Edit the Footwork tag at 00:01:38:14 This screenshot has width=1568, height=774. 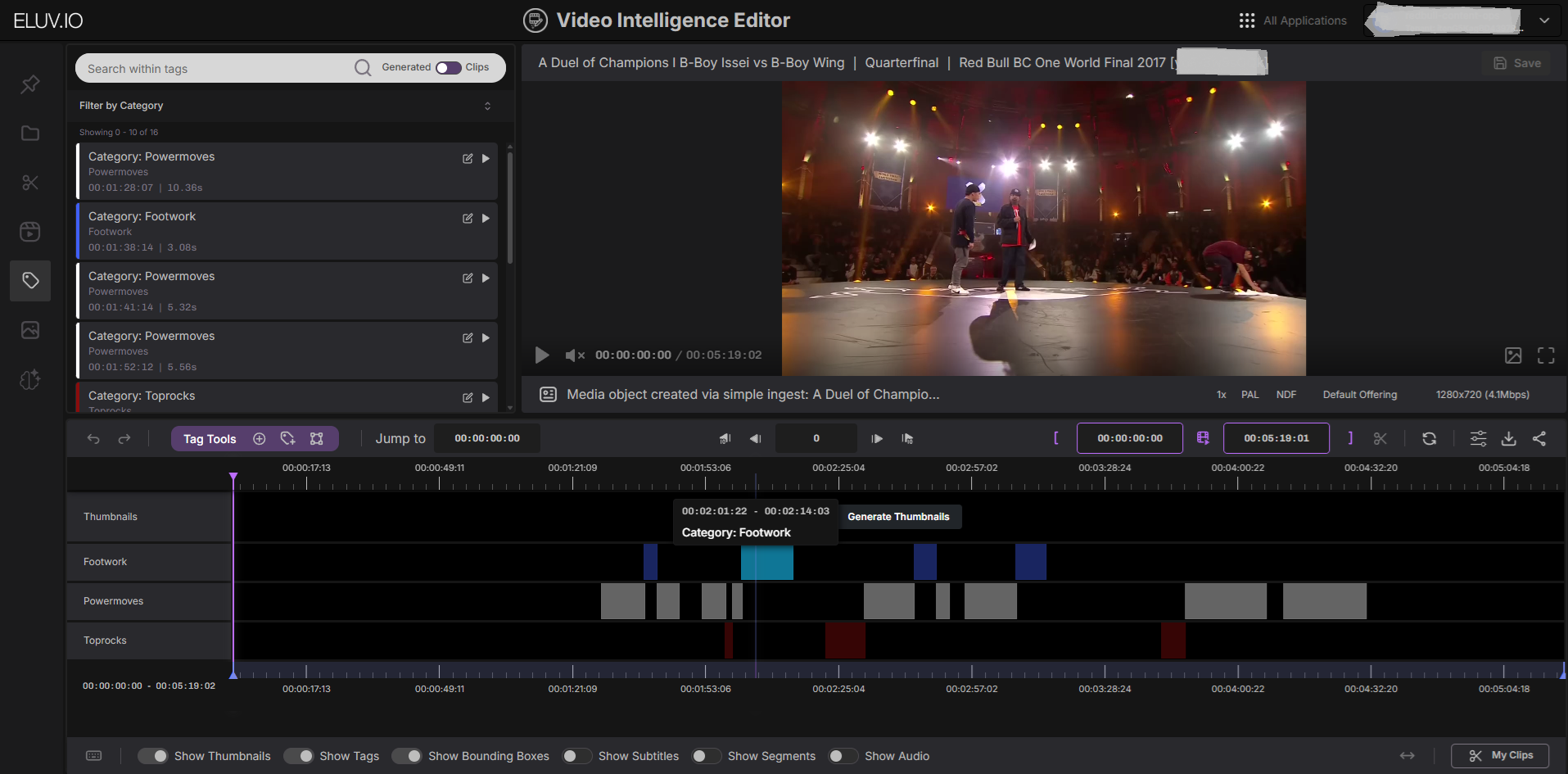pos(468,219)
